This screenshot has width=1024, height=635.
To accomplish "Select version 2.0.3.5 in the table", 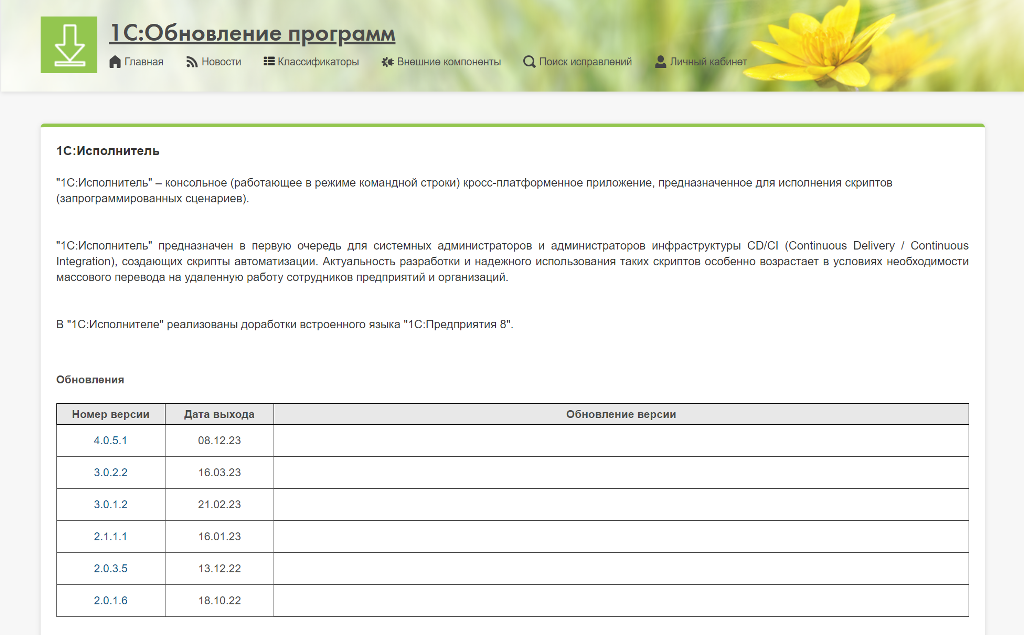I will [111, 569].
